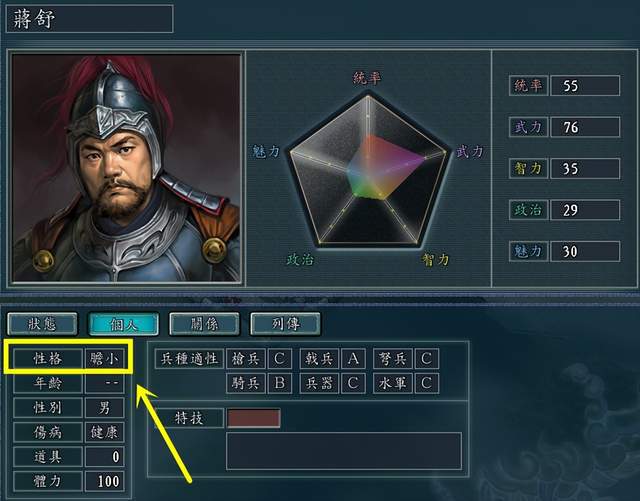Switch to the 關係 tab
Screen dimensions: 640x501
pyautogui.click(x=204, y=324)
